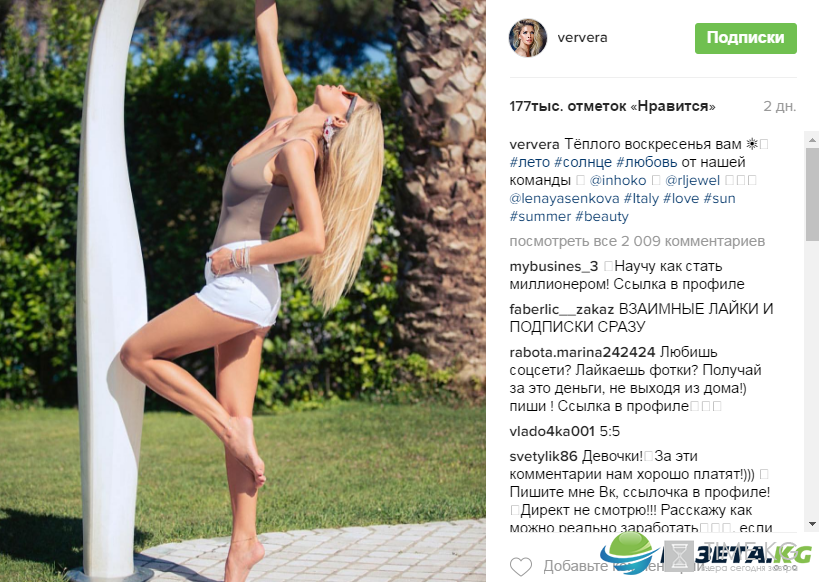Open the ververa username in the header

point(582,38)
